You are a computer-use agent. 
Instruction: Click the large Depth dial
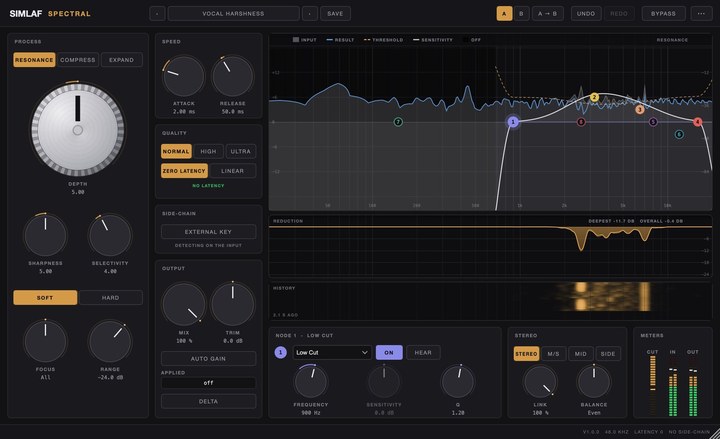tap(78, 130)
